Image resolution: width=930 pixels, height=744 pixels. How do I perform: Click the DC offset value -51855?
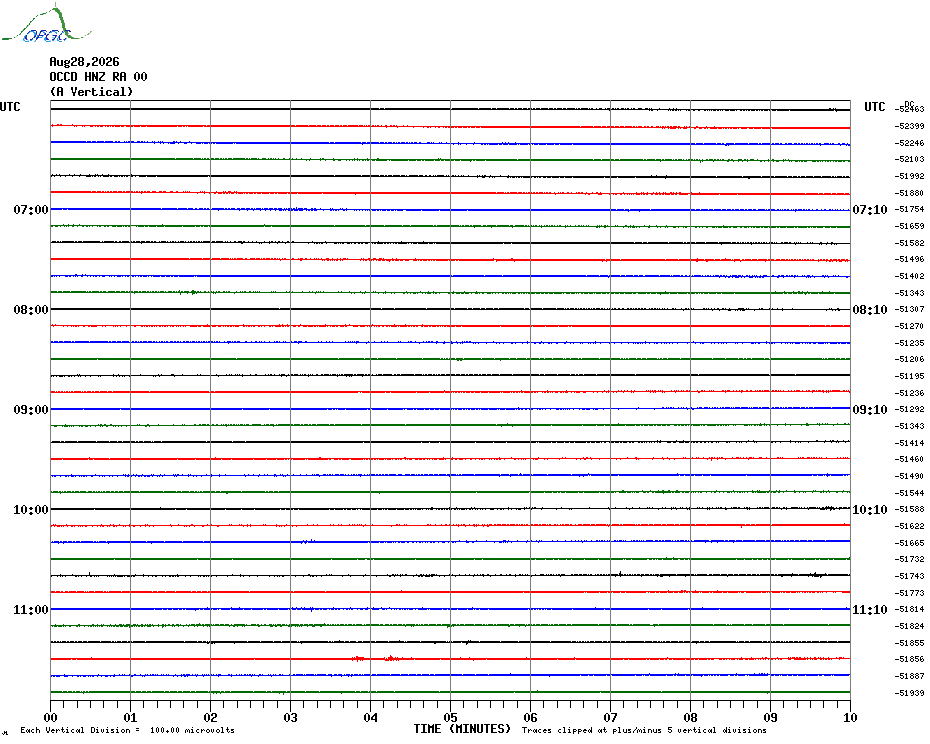point(910,643)
